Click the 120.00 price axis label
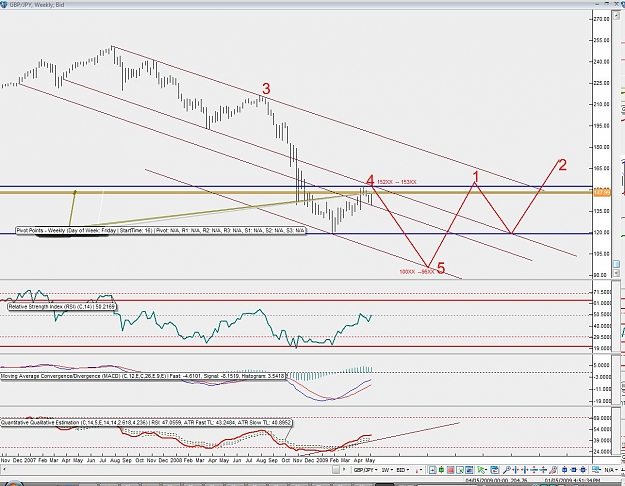 click(x=601, y=232)
